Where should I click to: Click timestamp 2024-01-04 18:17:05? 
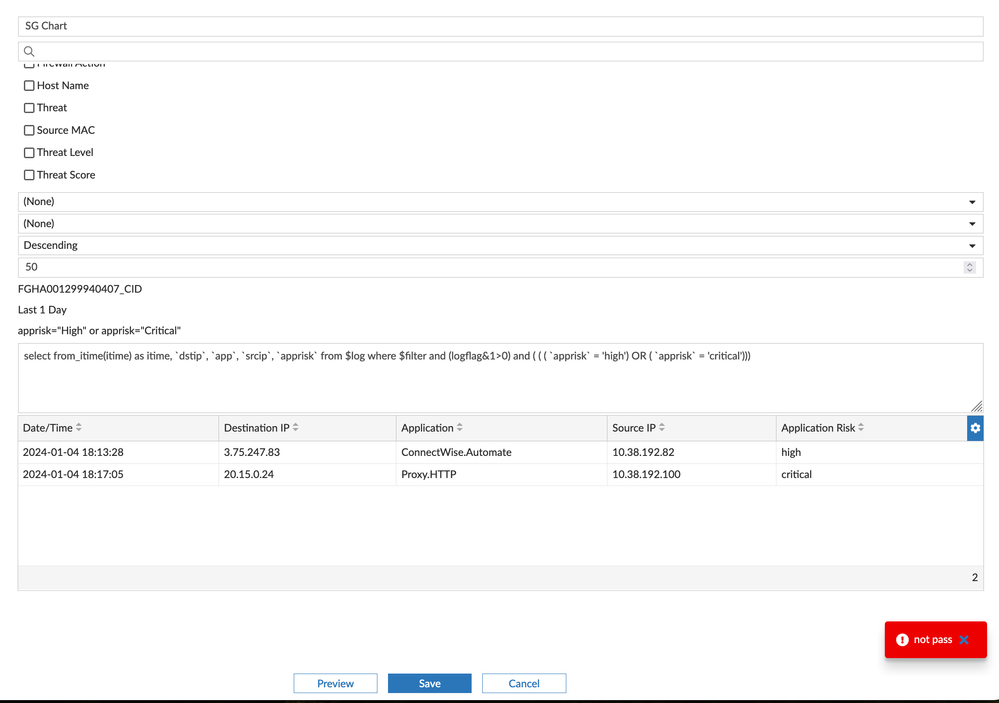[73, 474]
